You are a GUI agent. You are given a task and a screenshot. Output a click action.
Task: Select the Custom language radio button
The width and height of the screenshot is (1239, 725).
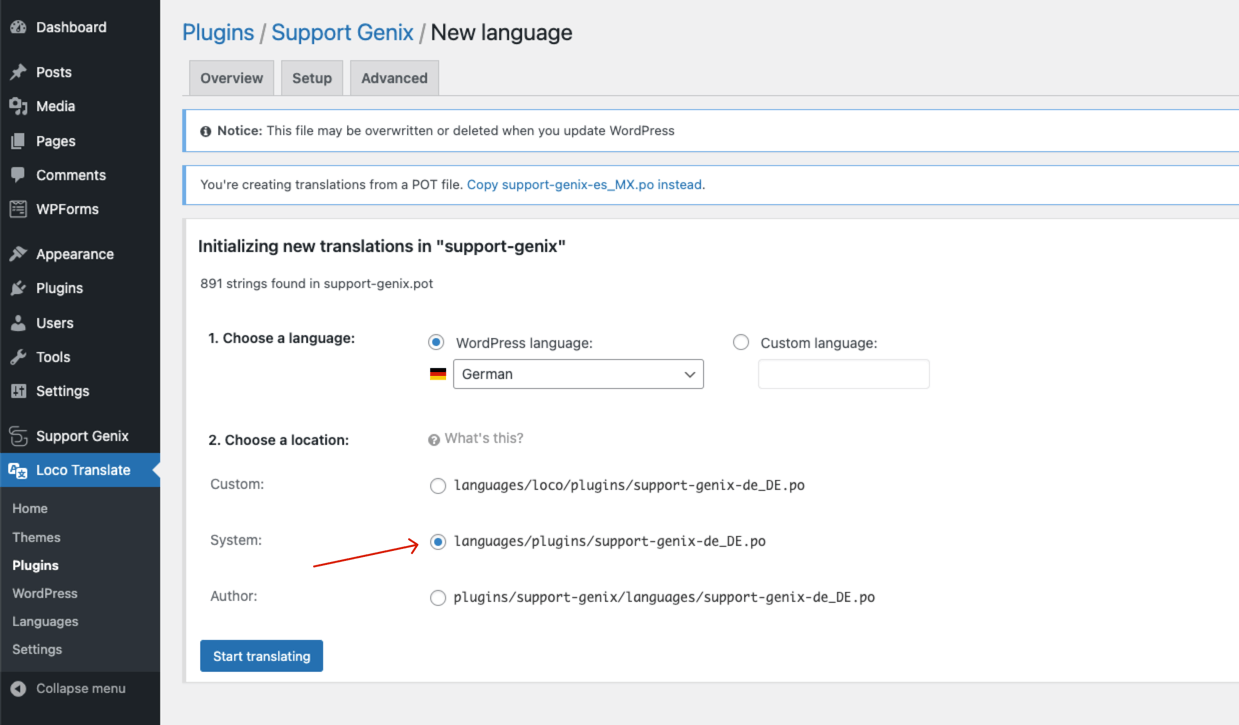coord(741,341)
